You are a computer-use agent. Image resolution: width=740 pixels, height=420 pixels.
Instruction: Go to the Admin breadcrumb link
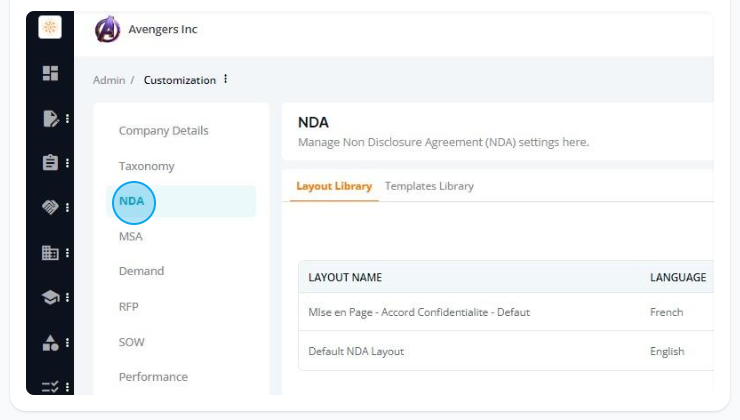109,80
